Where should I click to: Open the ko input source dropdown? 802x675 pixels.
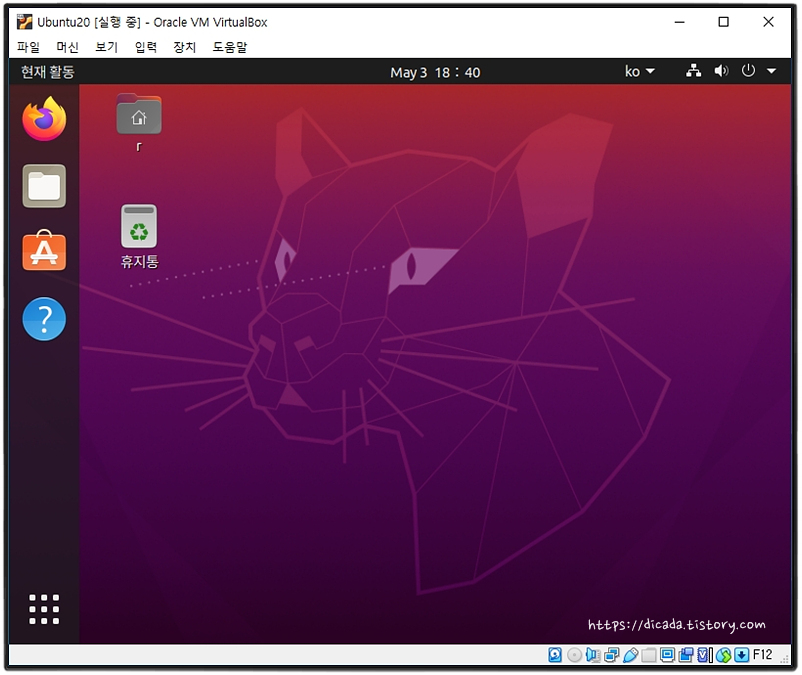click(x=639, y=71)
